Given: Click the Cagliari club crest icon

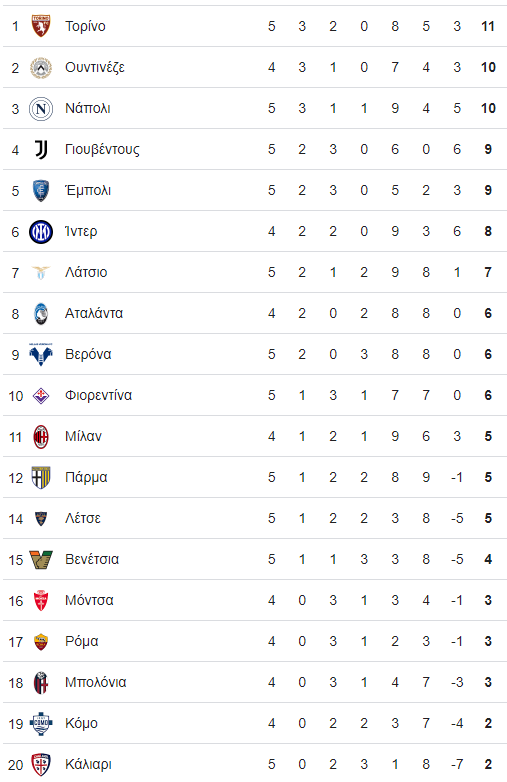Looking at the screenshot, I should (41, 764).
